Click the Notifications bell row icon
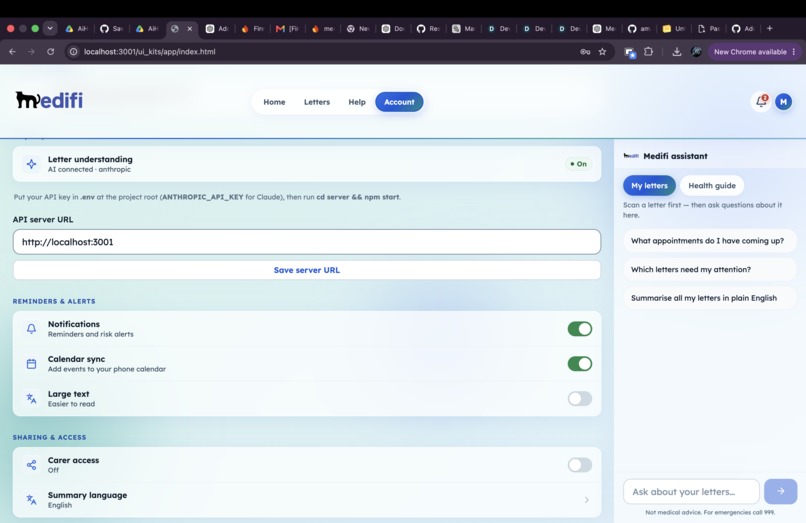Screen dimensions: 806x523 coord(31,329)
